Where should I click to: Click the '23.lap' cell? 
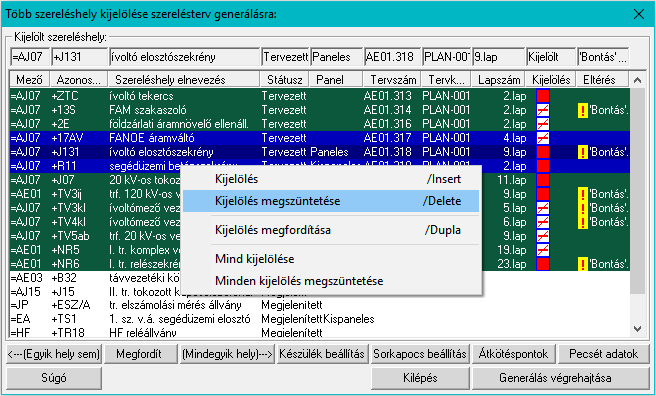(511, 264)
